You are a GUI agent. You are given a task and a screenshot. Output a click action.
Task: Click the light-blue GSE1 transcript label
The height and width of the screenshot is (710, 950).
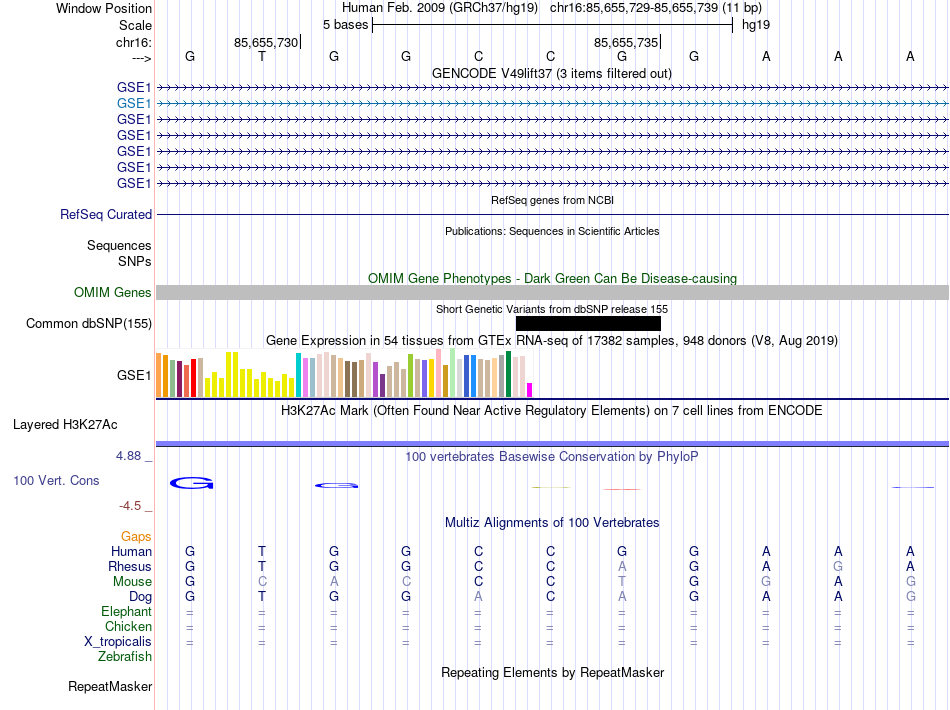(x=134, y=104)
